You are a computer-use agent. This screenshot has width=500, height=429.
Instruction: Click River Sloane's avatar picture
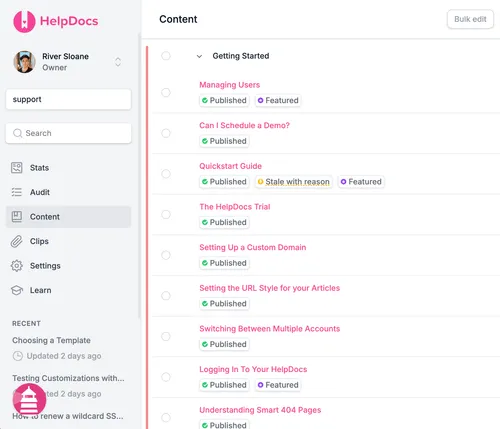pos(24,62)
